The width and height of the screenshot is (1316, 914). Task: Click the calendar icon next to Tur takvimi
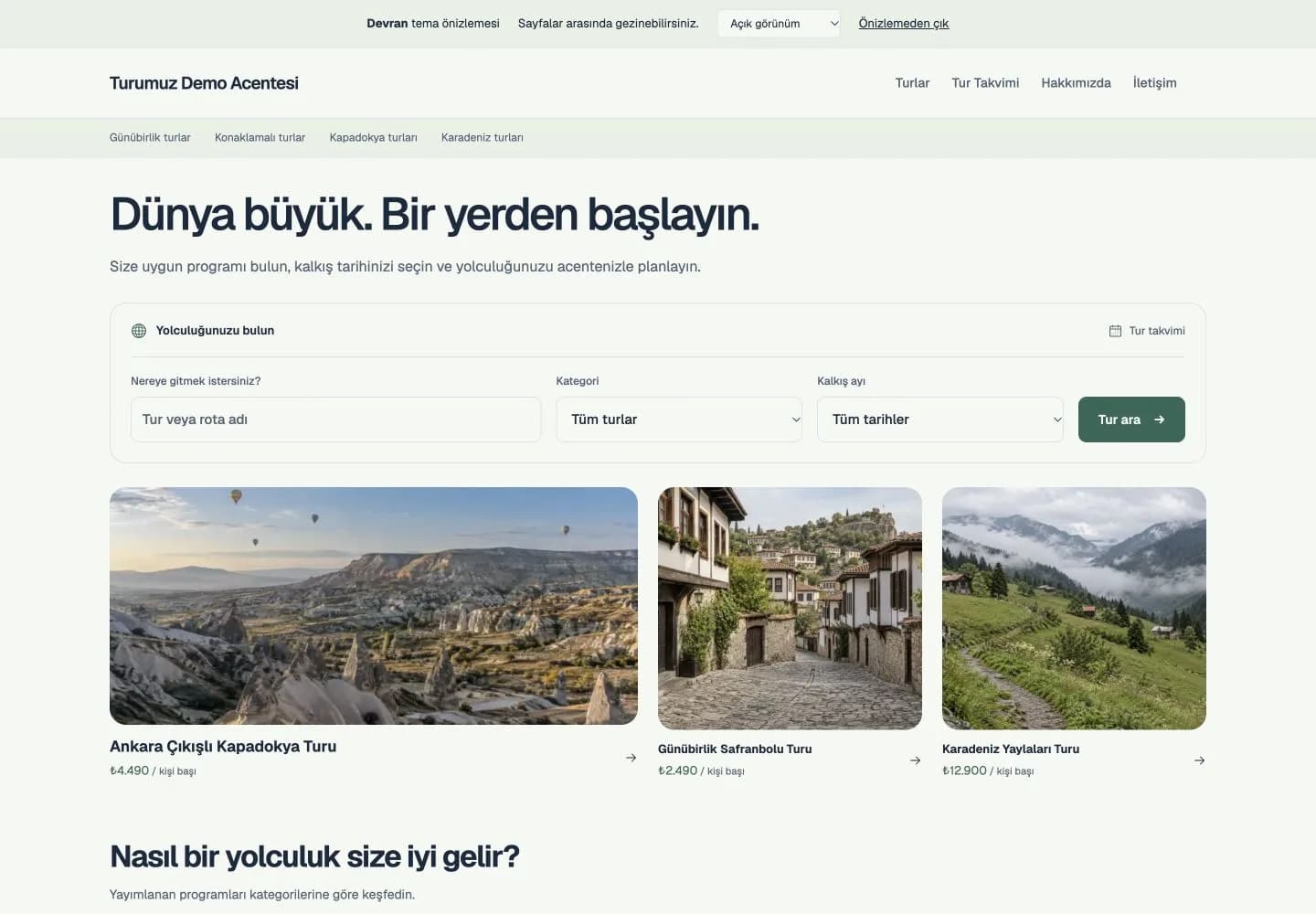point(1115,331)
